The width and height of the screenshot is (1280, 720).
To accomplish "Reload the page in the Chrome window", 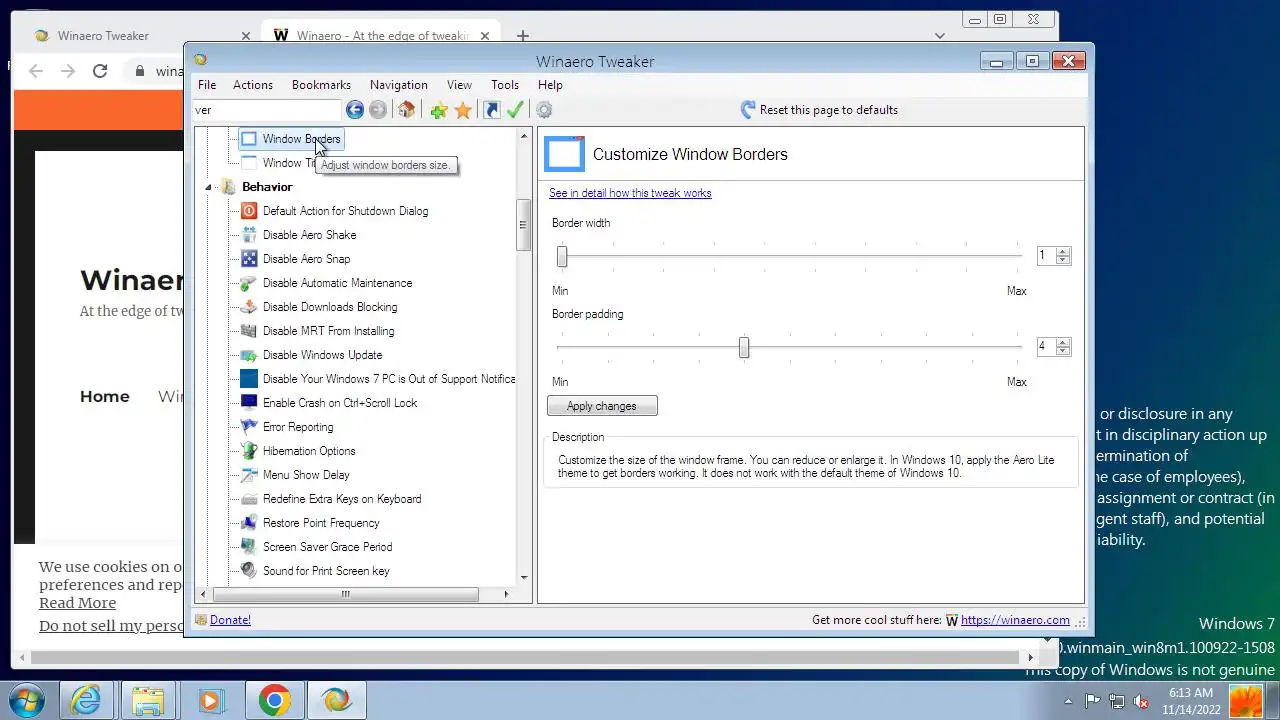I will (x=100, y=71).
